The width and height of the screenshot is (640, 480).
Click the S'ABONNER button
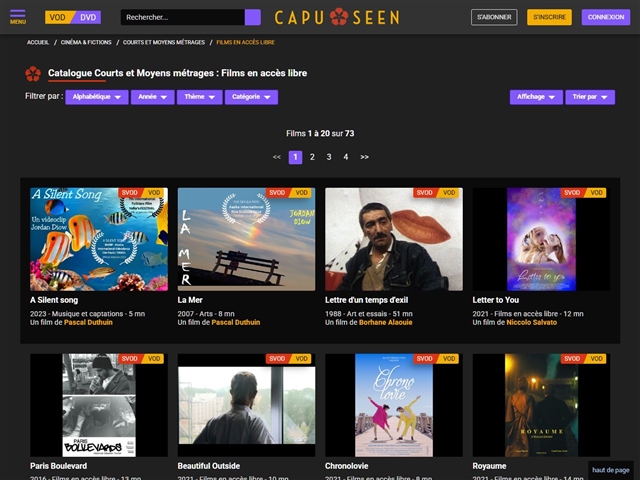click(494, 17)
